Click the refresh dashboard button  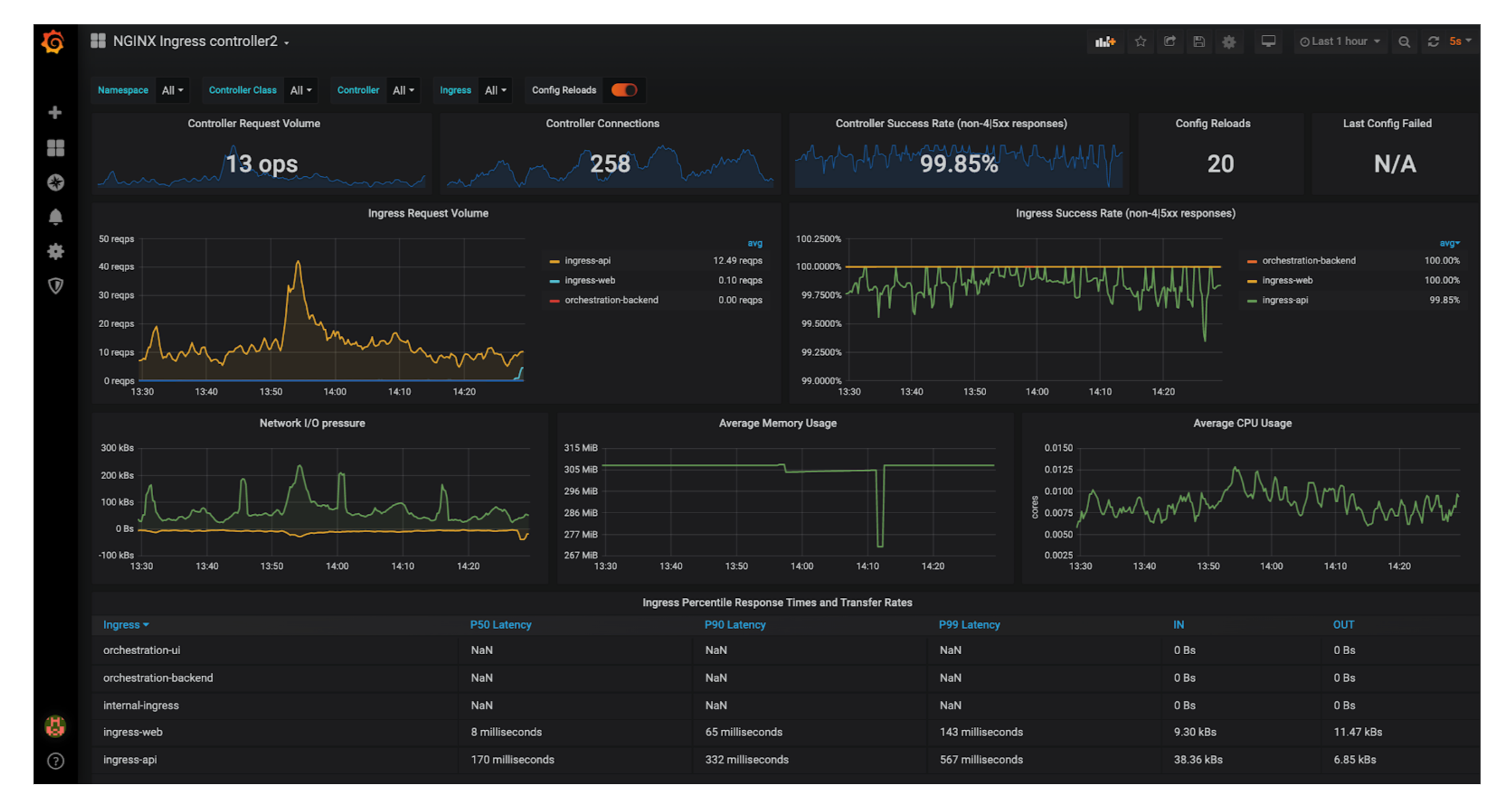(x=1433, y=41)
